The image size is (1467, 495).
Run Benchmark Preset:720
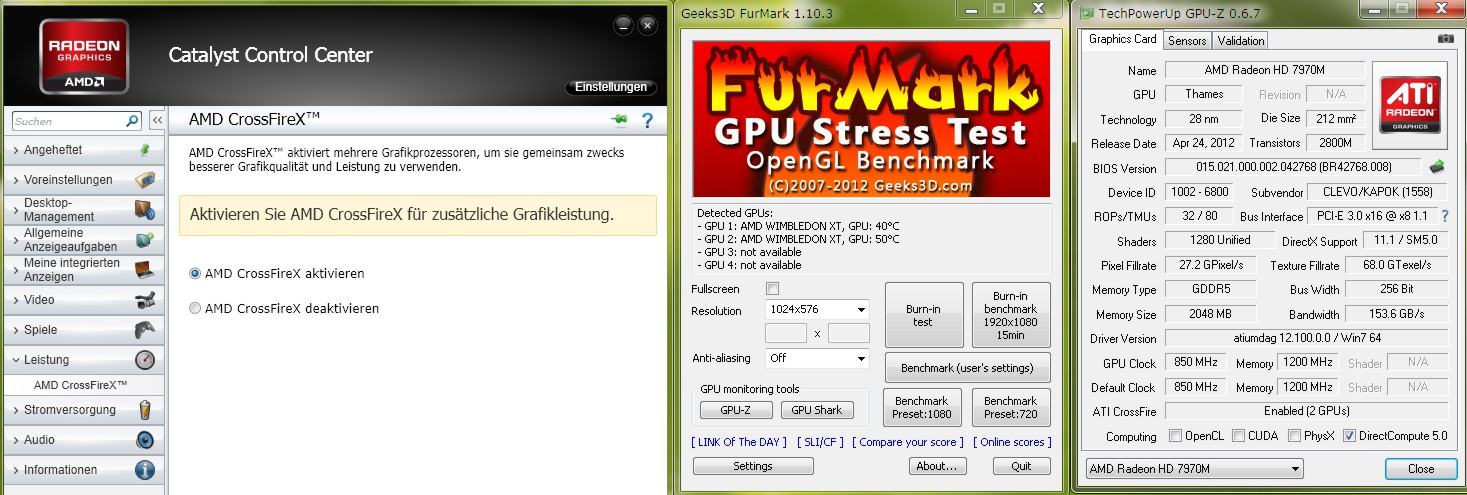click(x=1011, y=407)
